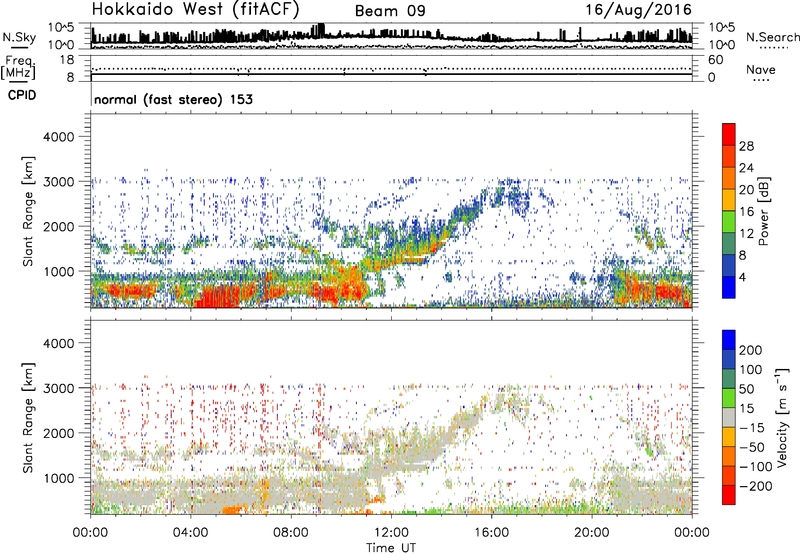Click the "20:00" time axis tick label
This screenshot has width=800, height=554.
click(x=591, y=533)
